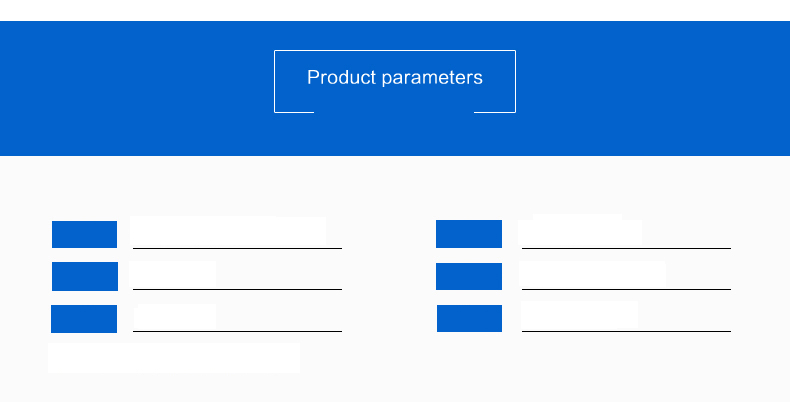The width and height of the screenshot is (790, 402).
Task: Click the 'Product parameters' title text
Action: click(394, 78)
